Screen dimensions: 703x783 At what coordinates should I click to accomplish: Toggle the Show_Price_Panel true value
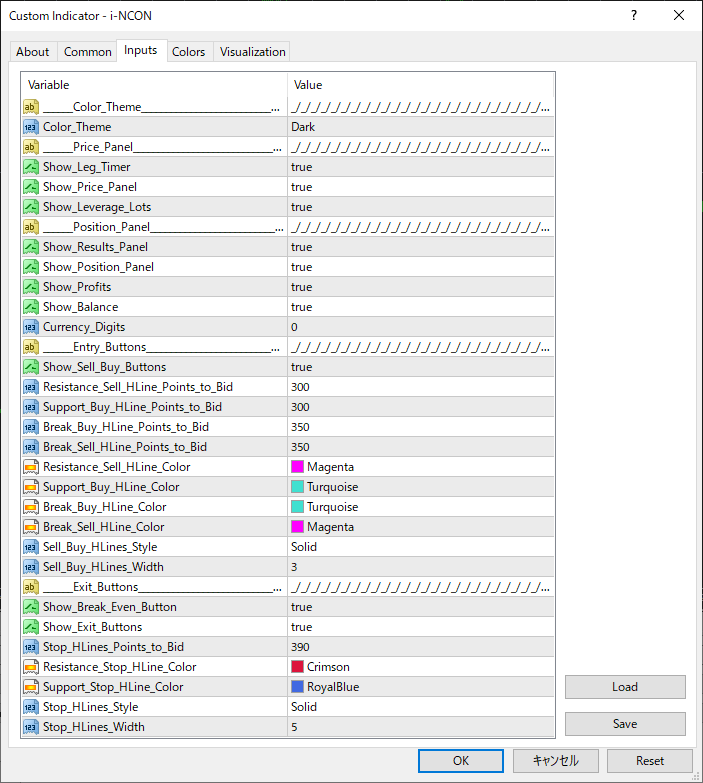click(x=421, y=187)
